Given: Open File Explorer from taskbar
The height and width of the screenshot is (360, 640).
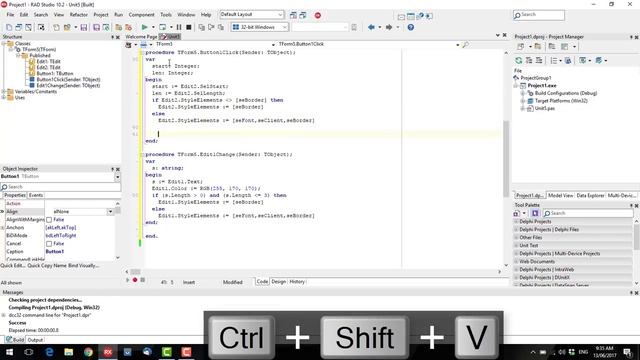Looking at the screenshot, I should [69, 352].
